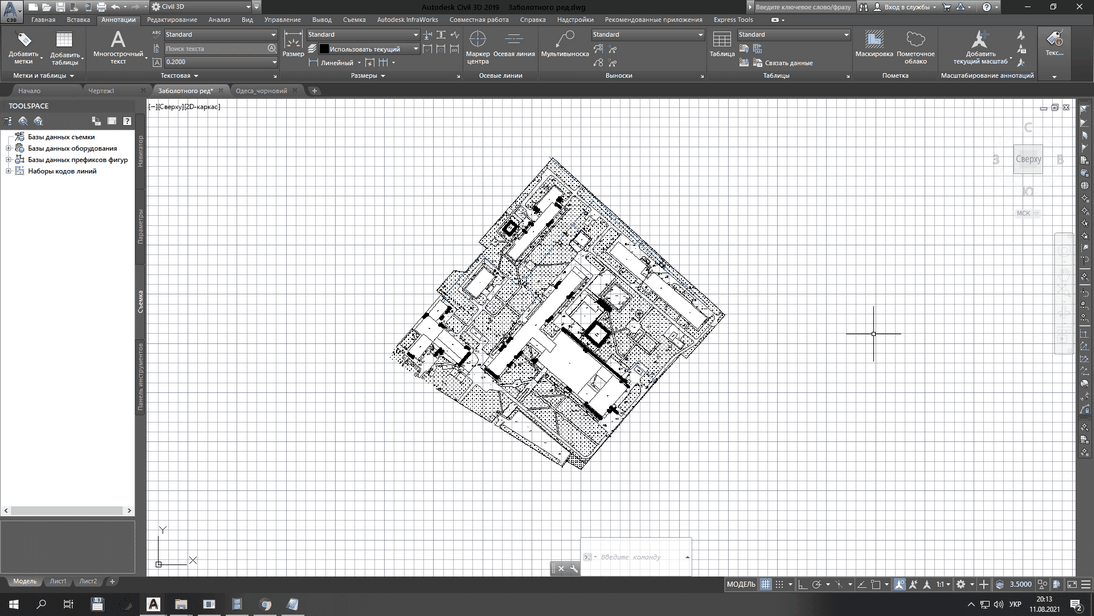Click the black dimension layer color swatch
The image size is (1094, 616).
(x=324, y=49)
